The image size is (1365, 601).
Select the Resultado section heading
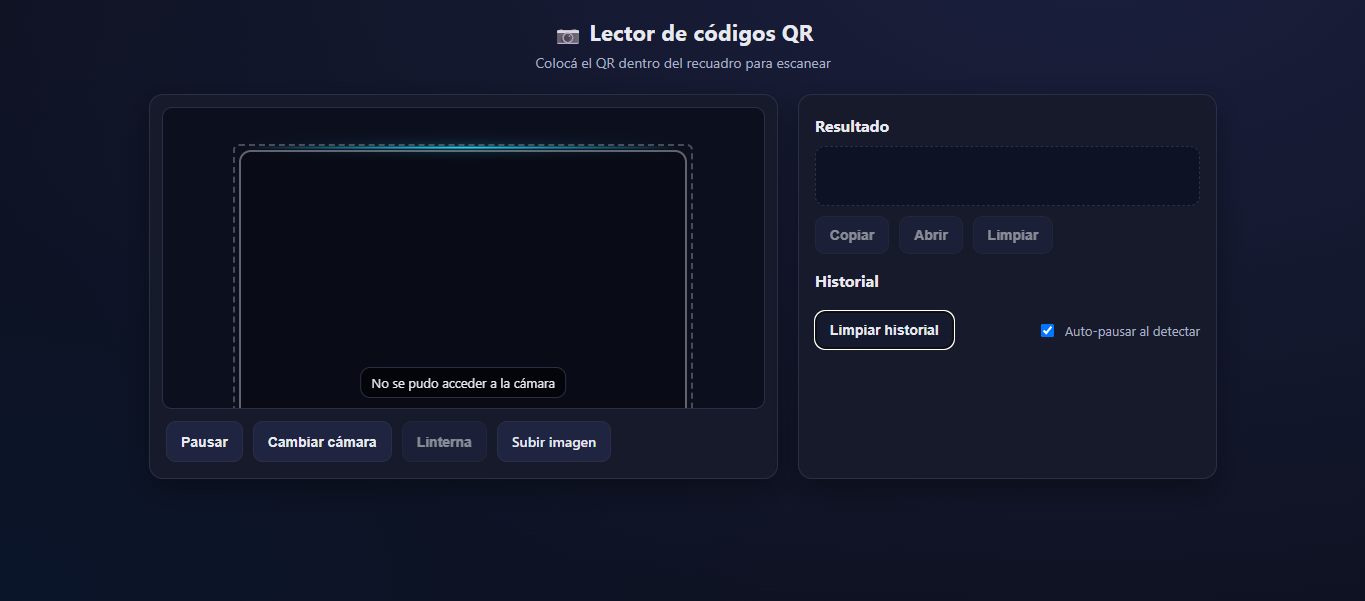pyautogui.click(x=851, y=126)
